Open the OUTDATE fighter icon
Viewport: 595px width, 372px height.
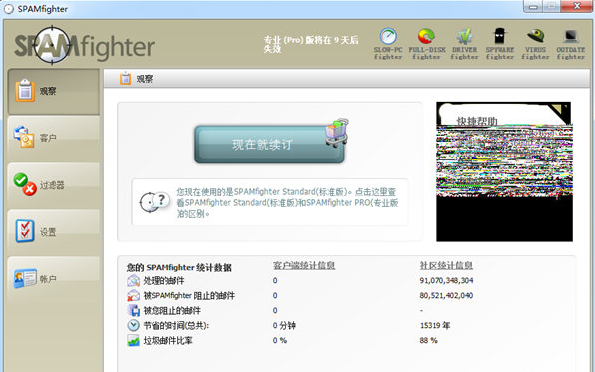pos(571,44)
